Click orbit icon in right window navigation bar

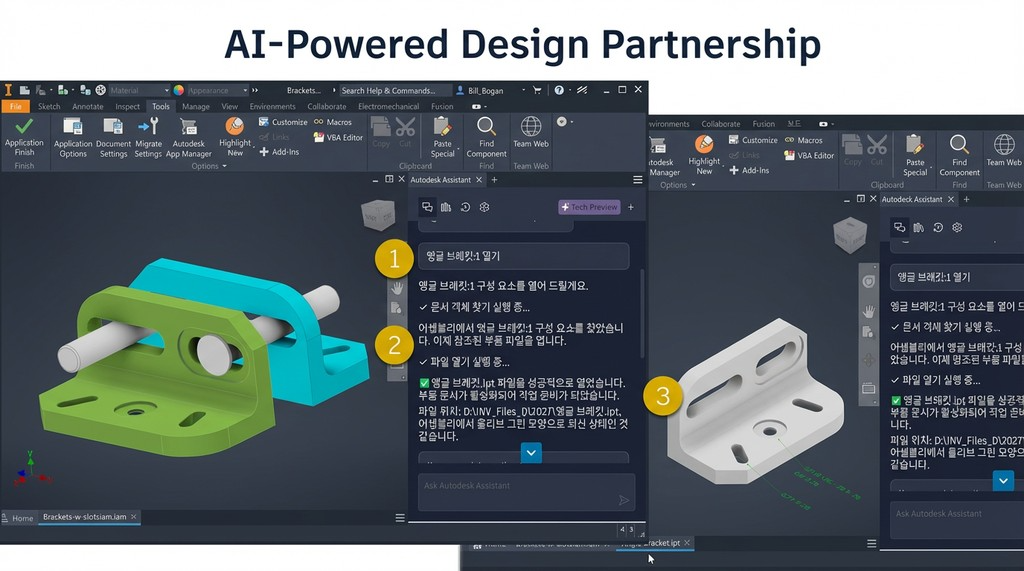click(869, 360)
